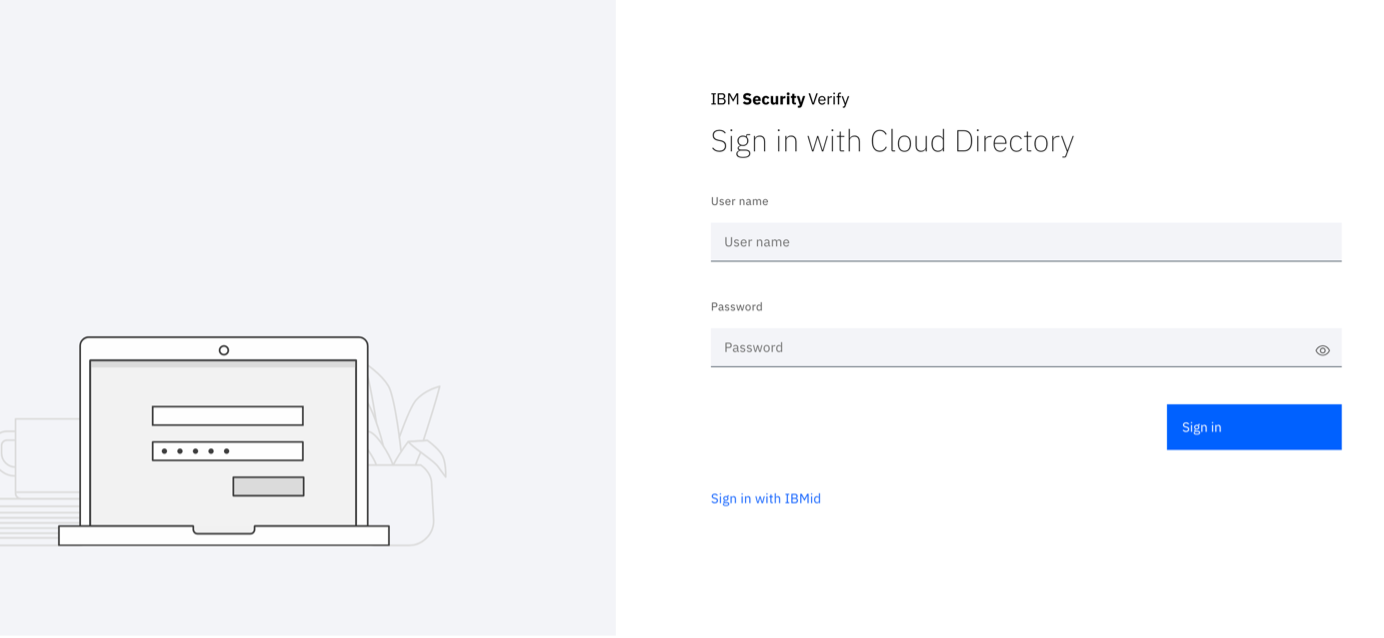Click the "User name" field label
Screen dimensions: 1384x638
(739, 201)
